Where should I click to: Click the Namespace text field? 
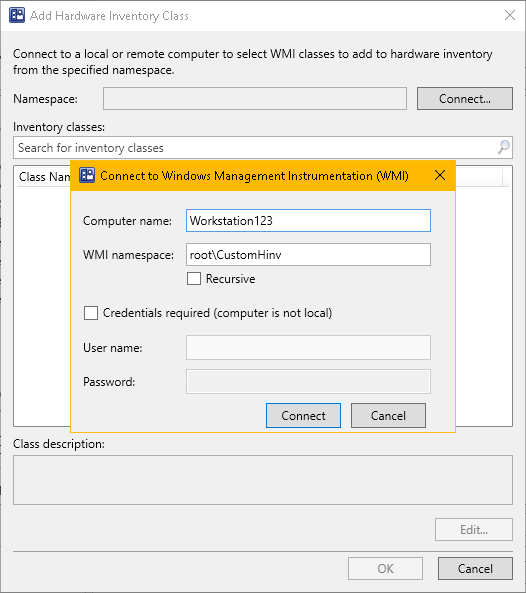point(255,99)
